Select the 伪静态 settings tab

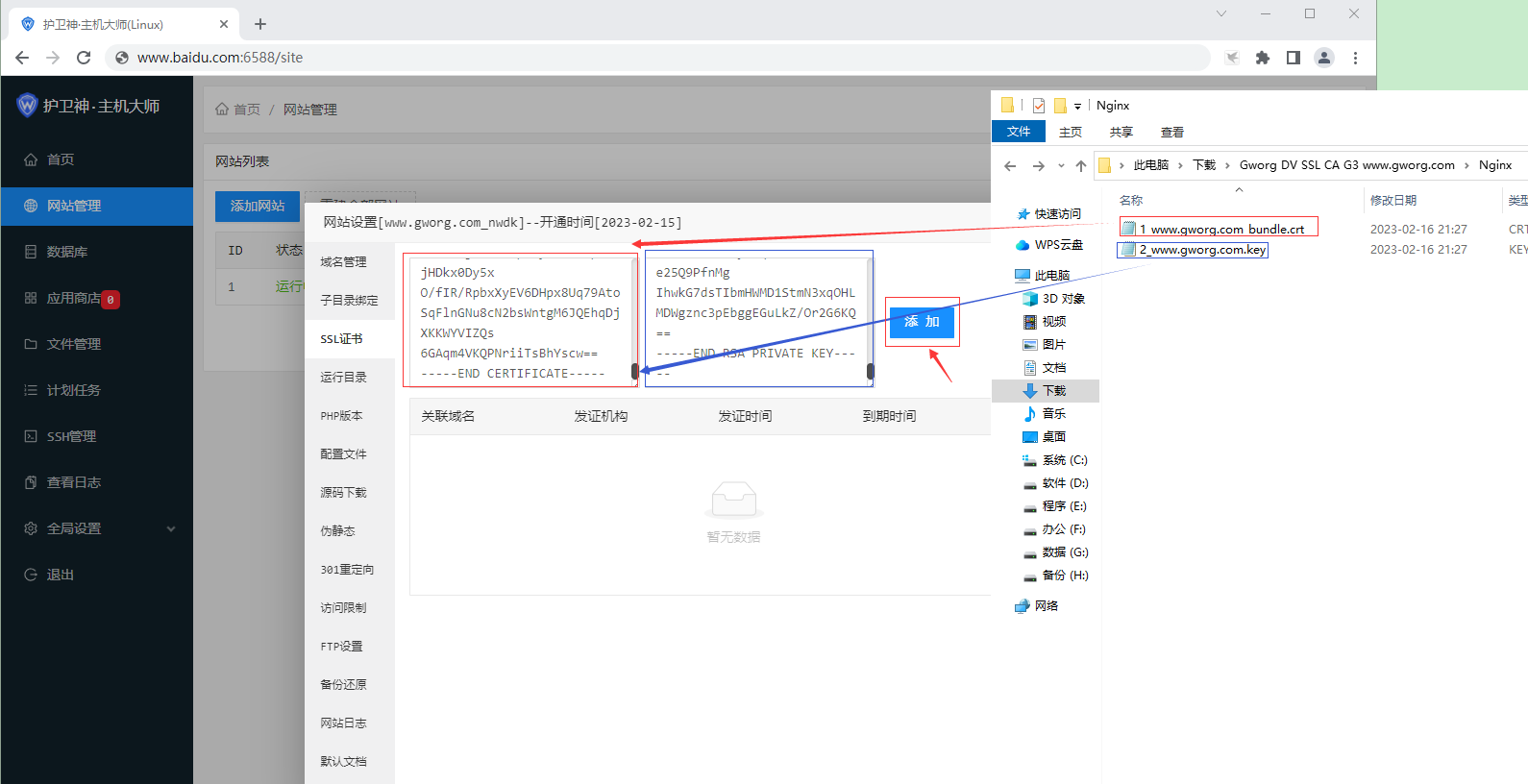pyautogui.click(x=350, y=530)
